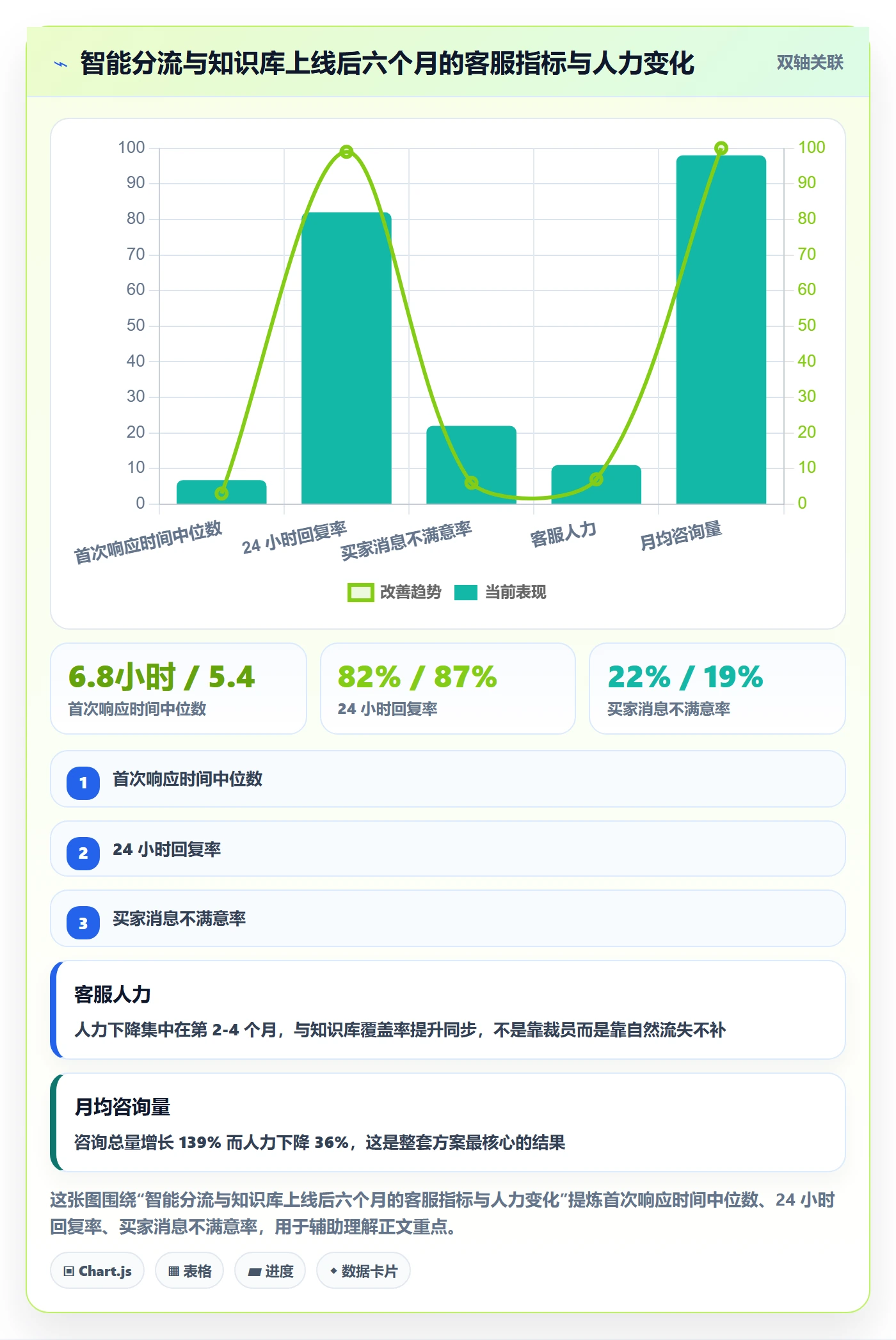Click the line point atop the 月均咨询量 bar
The width and height of the screenshot is (896, 1340).
721,148
